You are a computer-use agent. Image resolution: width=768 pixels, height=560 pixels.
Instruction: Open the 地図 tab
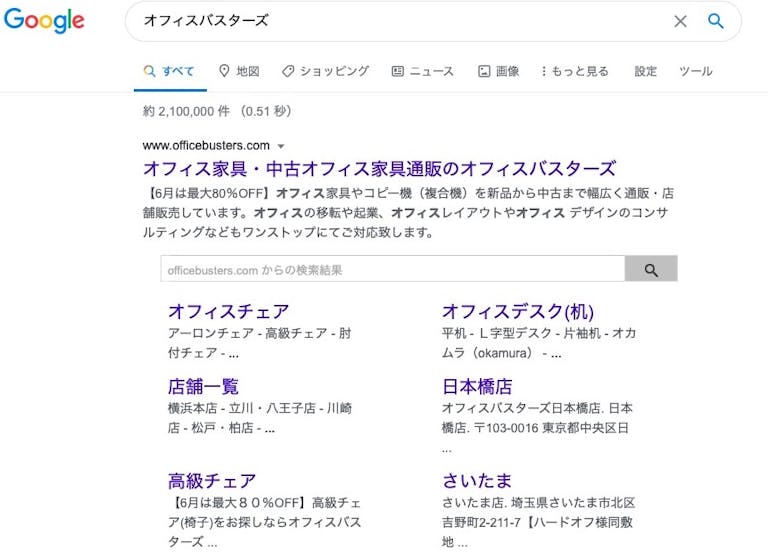239,71
